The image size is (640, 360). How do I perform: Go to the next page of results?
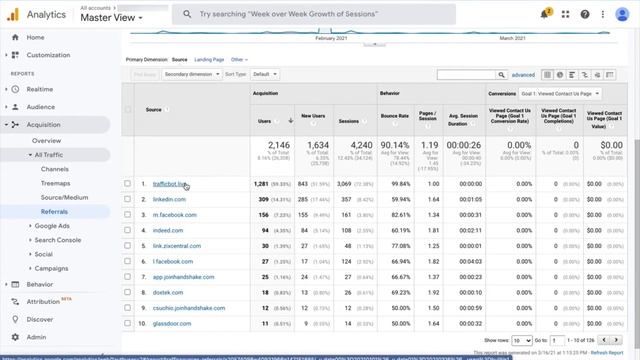(x=616, y=340)
